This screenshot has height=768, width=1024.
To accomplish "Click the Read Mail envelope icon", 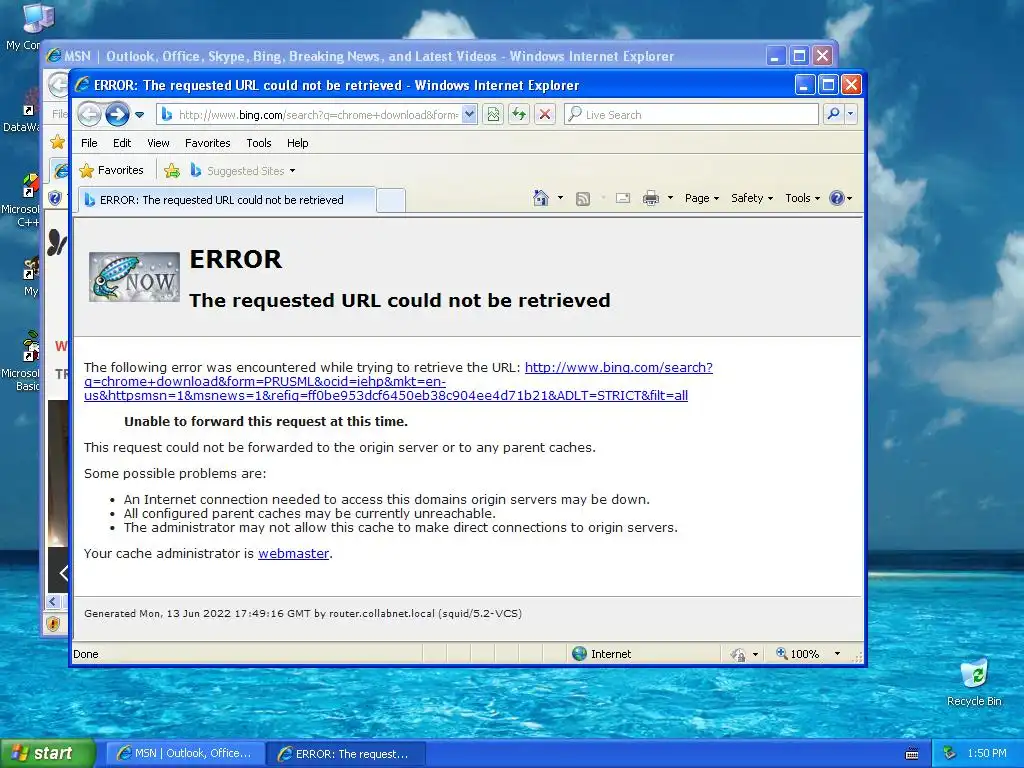I will pos(623,198).
